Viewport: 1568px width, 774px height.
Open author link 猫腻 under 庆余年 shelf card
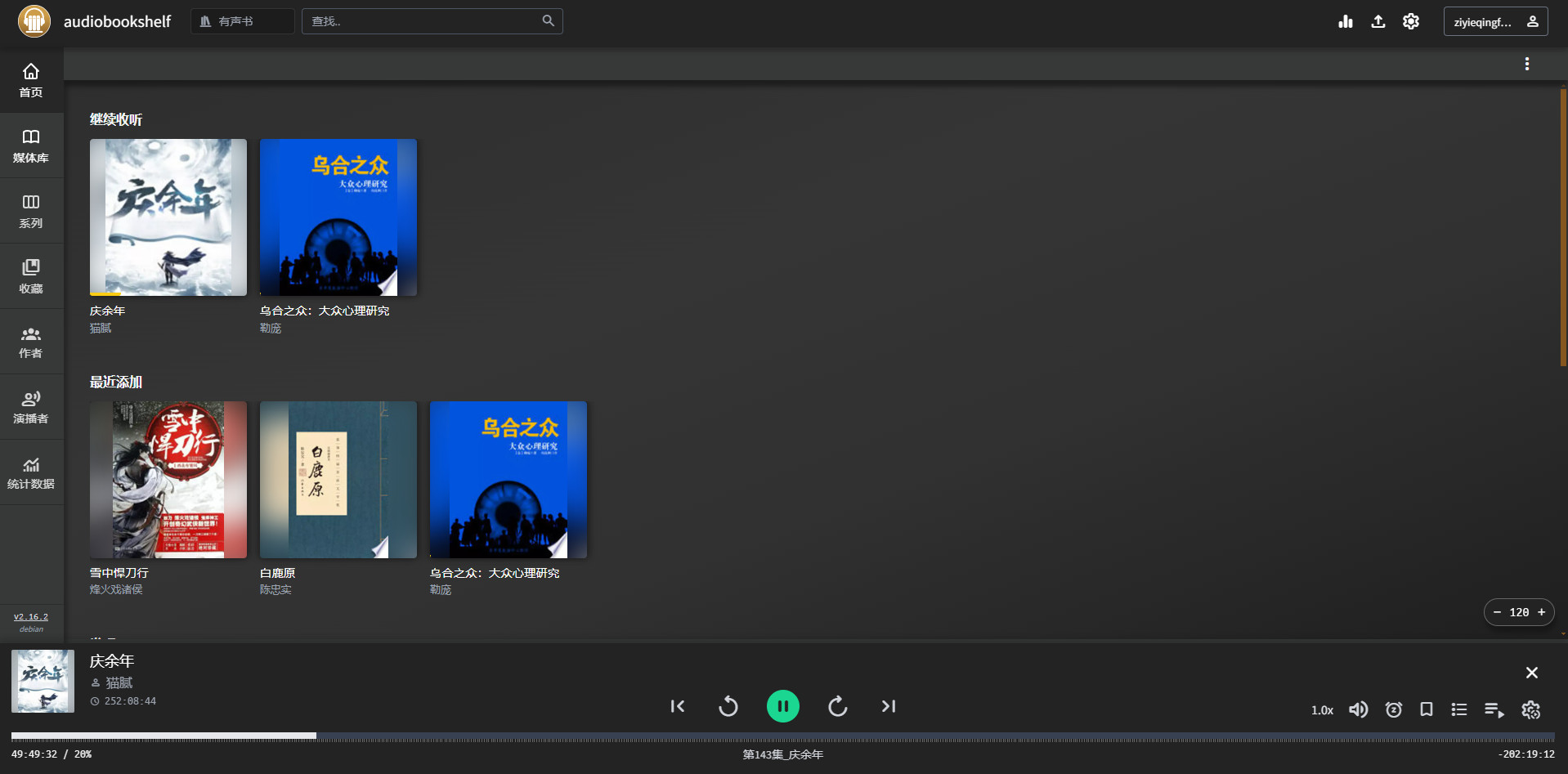(x=101, y=328)
